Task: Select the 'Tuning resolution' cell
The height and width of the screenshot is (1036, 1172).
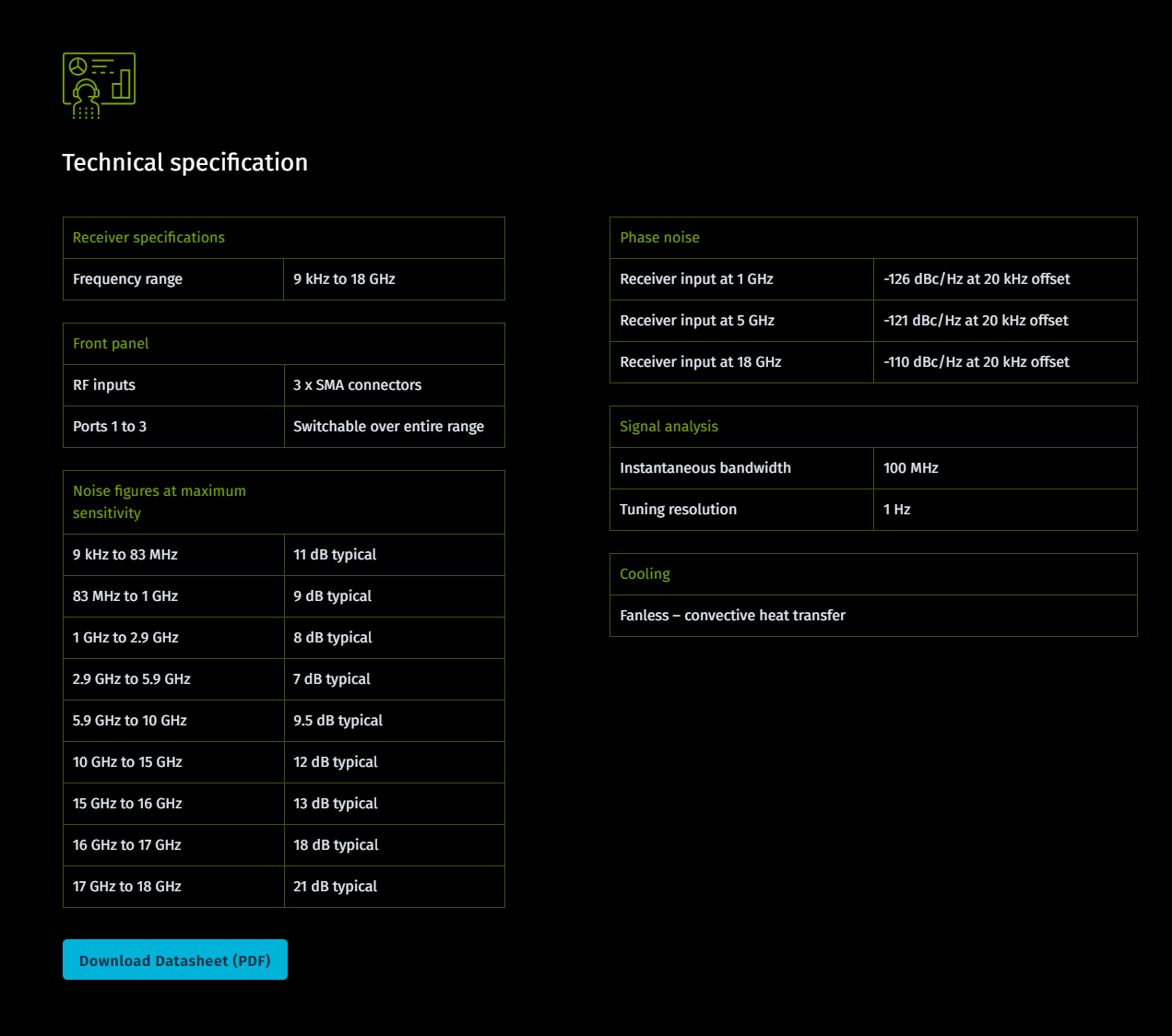Action: (x=741, y=510)
